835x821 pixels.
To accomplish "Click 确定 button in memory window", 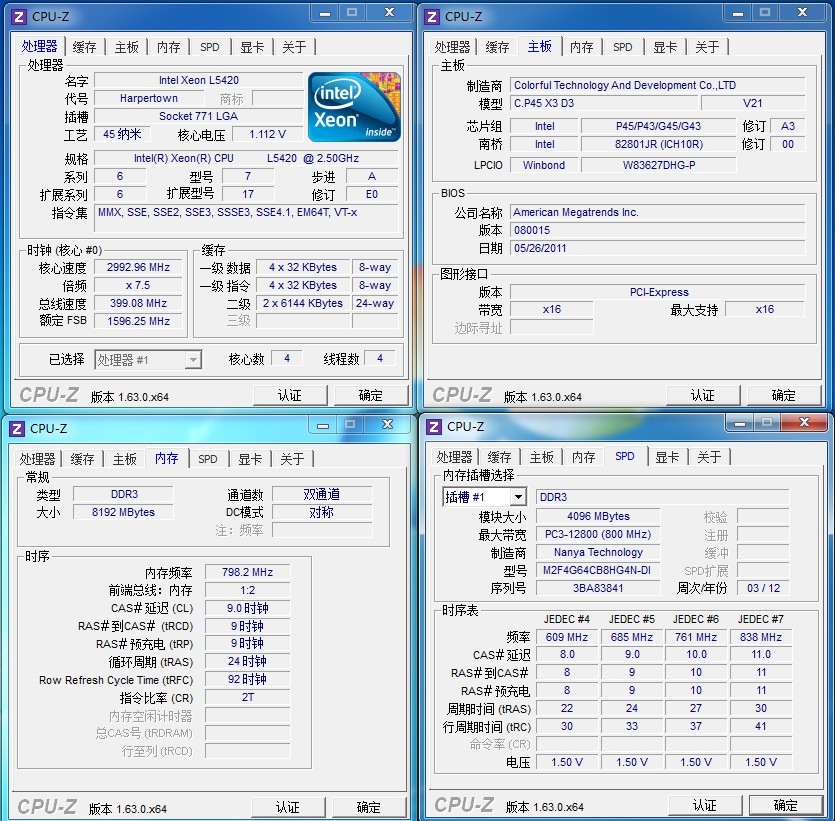I will (369, 808).
